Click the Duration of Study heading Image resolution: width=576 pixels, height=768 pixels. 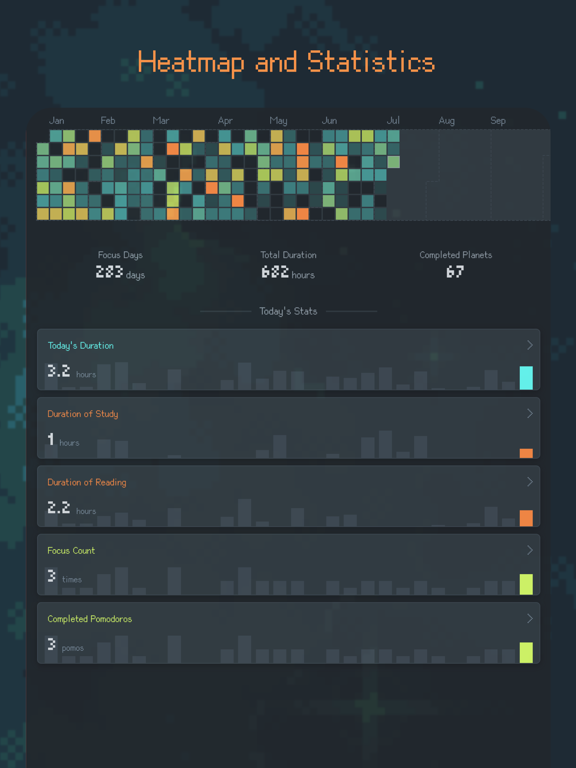click(x=83, y=414)
